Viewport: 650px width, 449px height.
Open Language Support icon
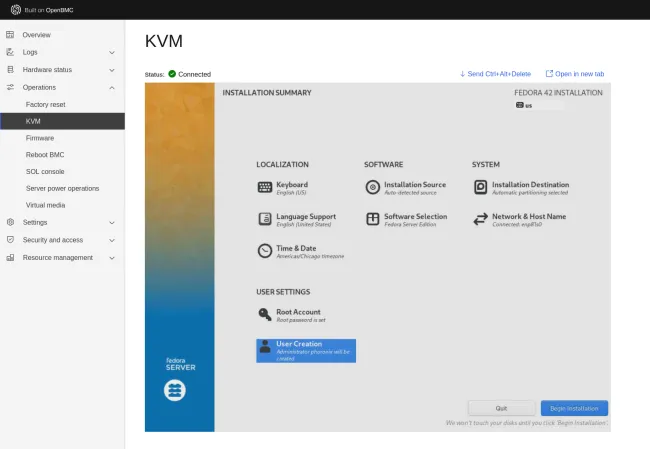265,219
